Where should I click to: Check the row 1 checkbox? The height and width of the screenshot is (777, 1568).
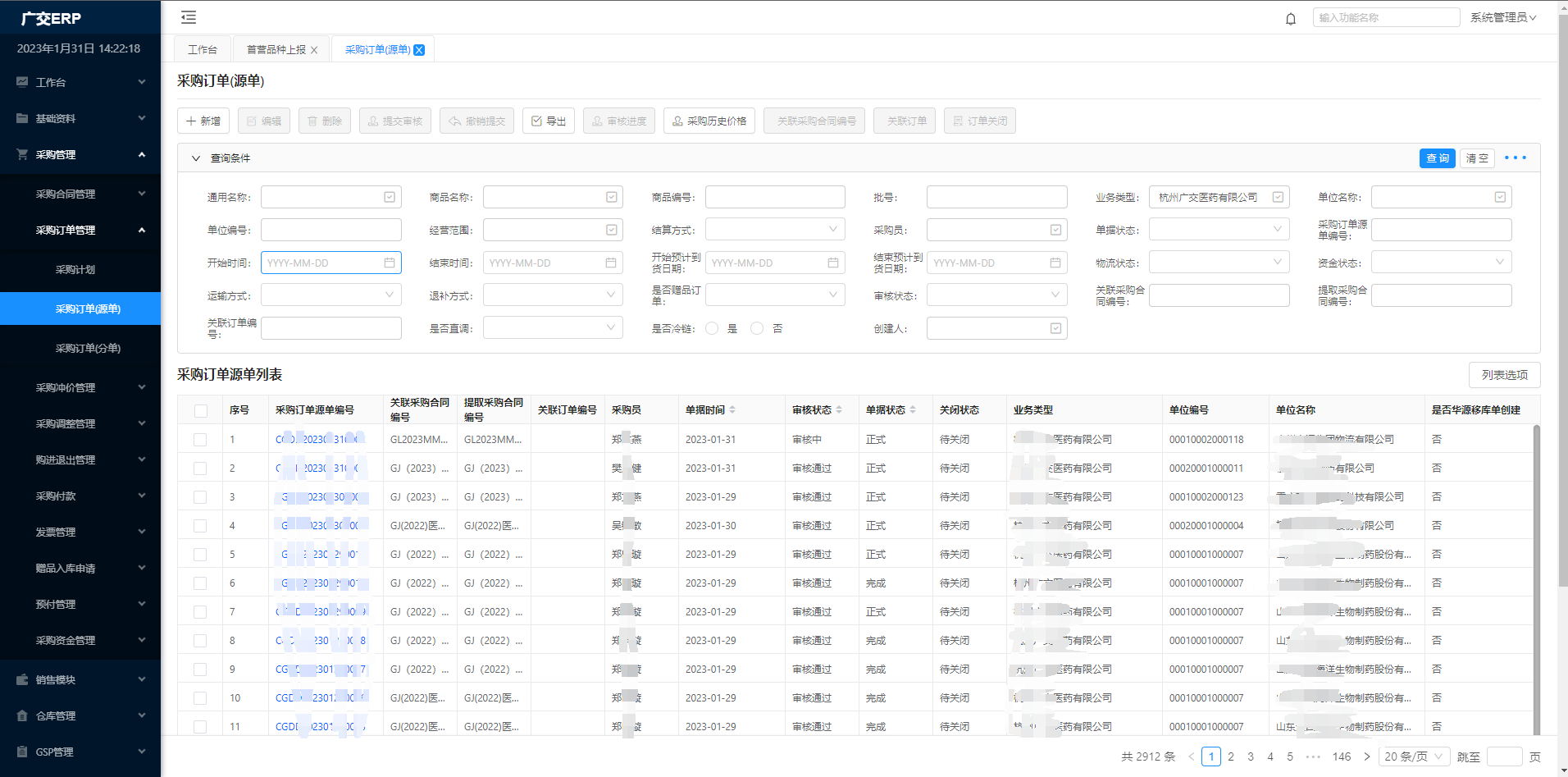coord(200,440)
